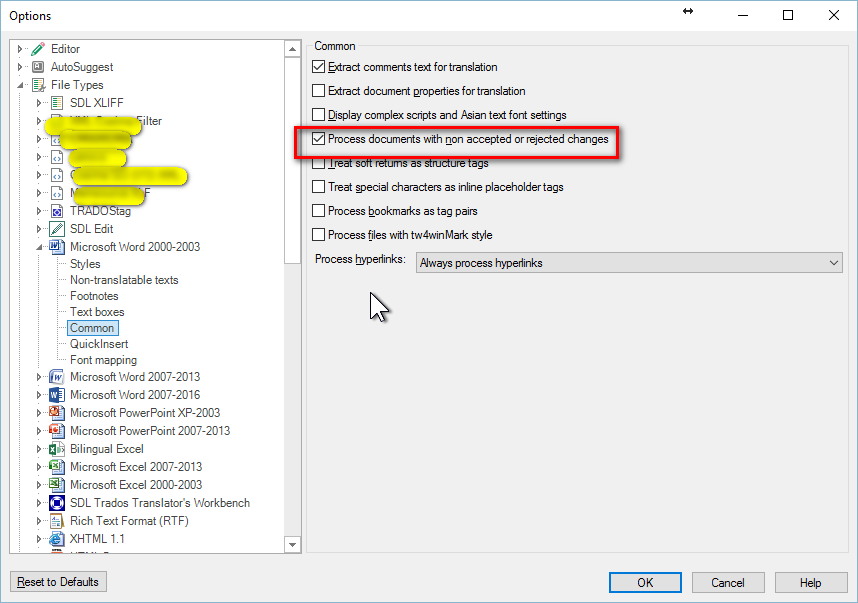The width and height of the screenshot is (858, 603).
Task: Click the Rich Text Format (RTF) icon
Action: (x=54, y=520)
